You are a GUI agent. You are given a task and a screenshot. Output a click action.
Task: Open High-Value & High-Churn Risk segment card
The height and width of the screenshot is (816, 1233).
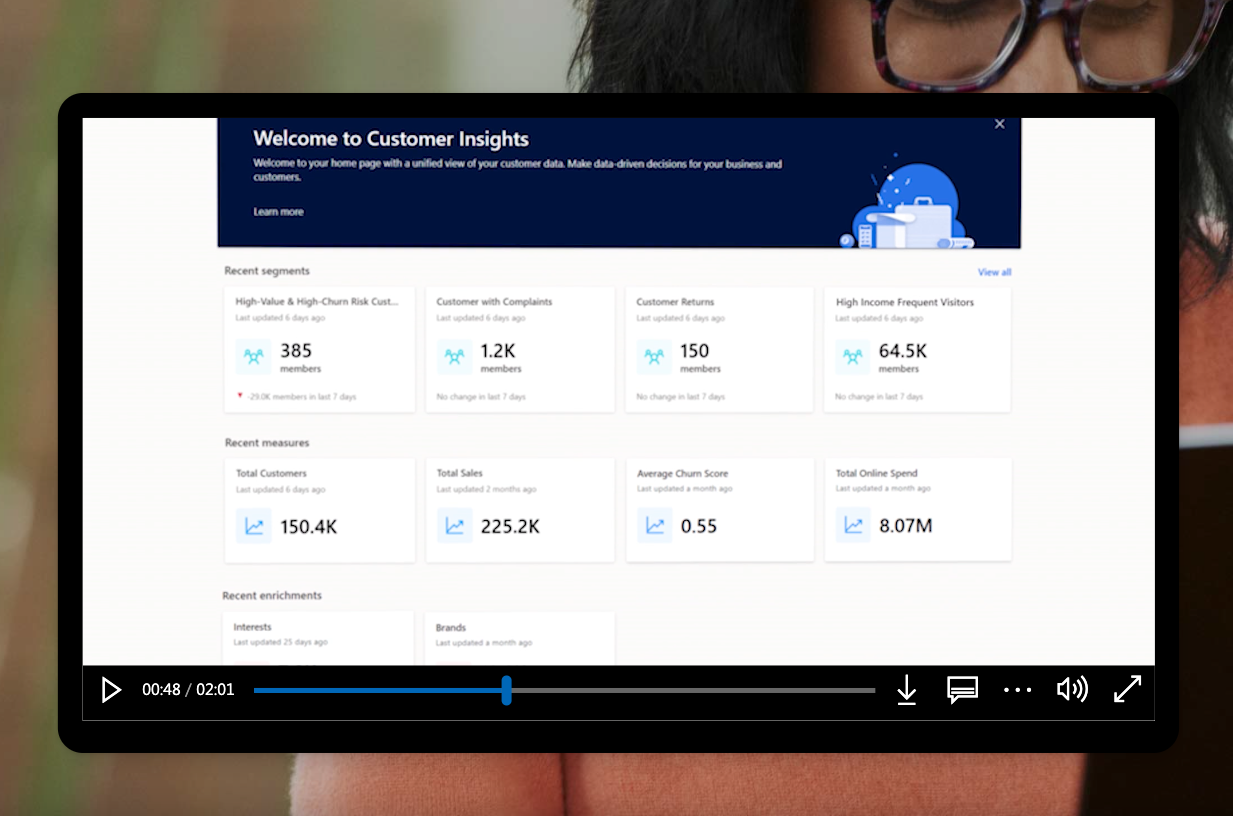pyautogui.click(x=320, y=350)
